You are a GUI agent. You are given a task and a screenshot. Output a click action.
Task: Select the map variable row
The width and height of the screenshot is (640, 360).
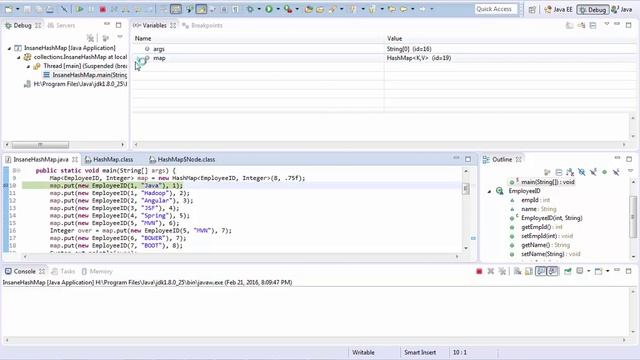(x=384, y=58)
